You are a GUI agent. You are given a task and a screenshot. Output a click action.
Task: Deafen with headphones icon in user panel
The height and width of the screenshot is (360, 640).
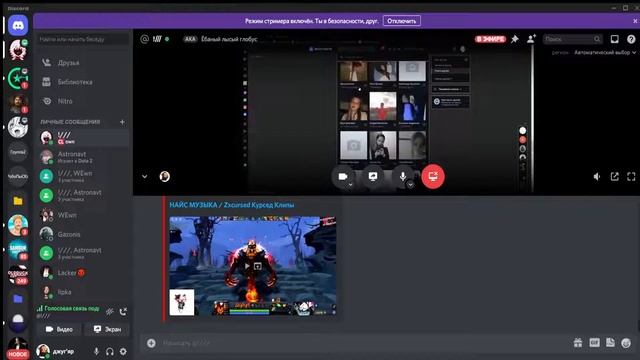[109, 351]
